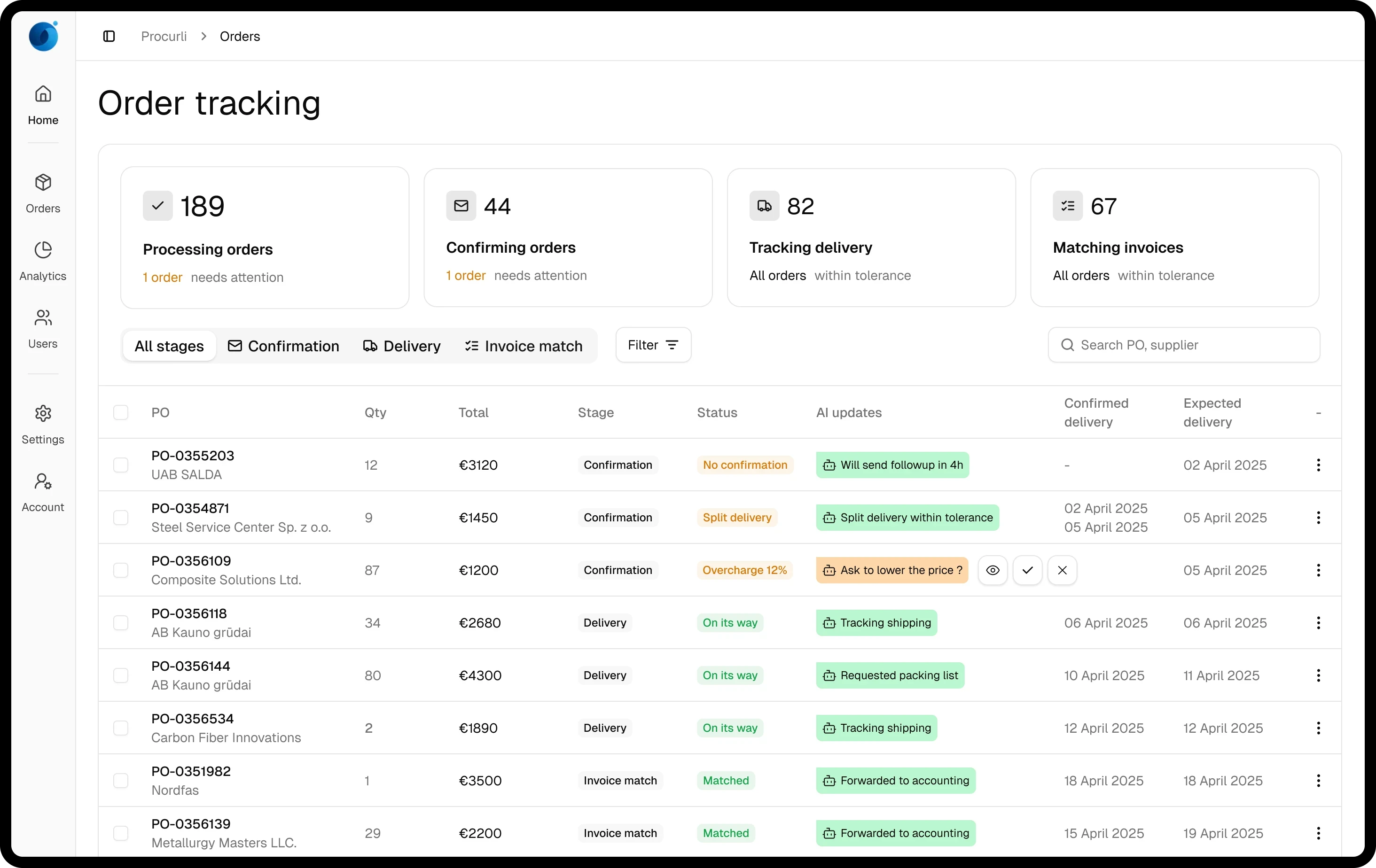Check the PO-0356118 row checkbox
Viewport: 1376px width, 868px height.
tap(121, 622)
